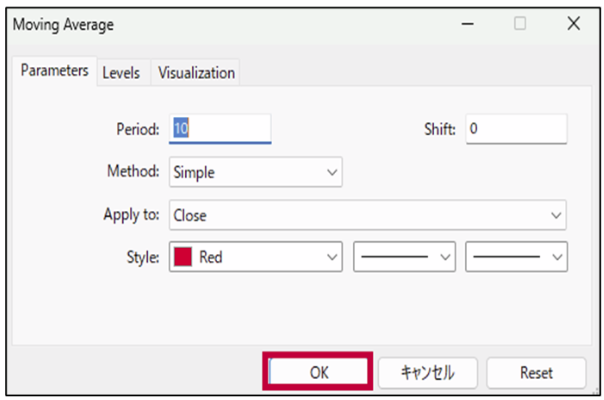Open the line style dropdown
The width and height of the screenshot is (604, 400).
(x=404, y=257)
